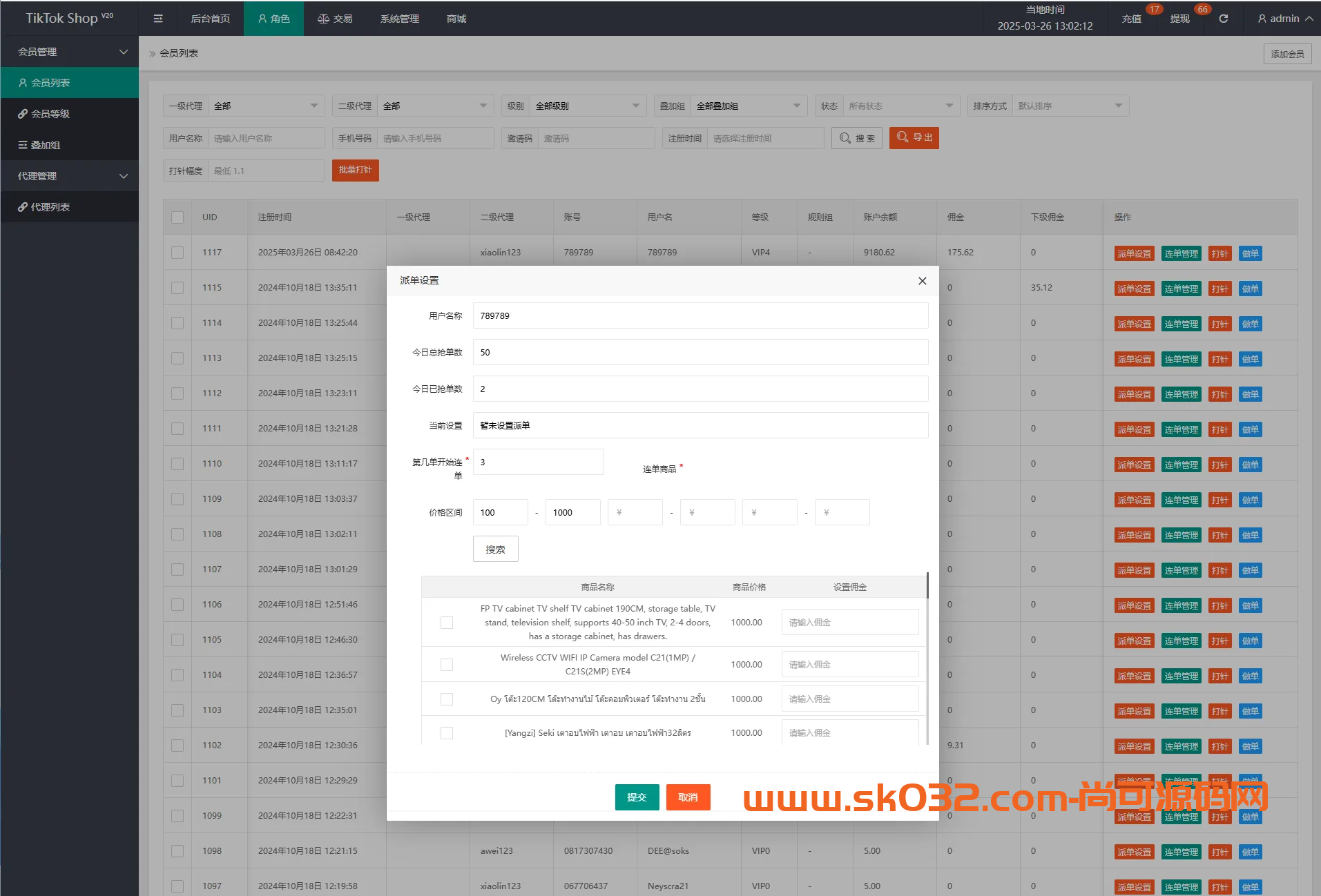Switch to the 交易 menu
1321x896 pixels.
click(x=335, y=19)
